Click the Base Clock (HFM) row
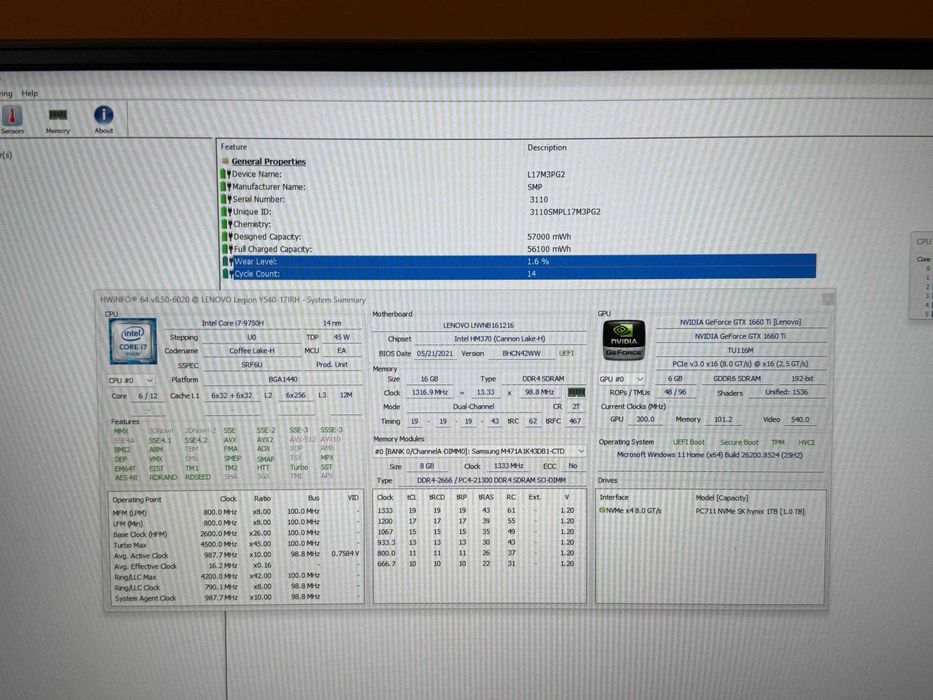The width and height of the screenshot is (933, 700). click(x=235, y=534)
